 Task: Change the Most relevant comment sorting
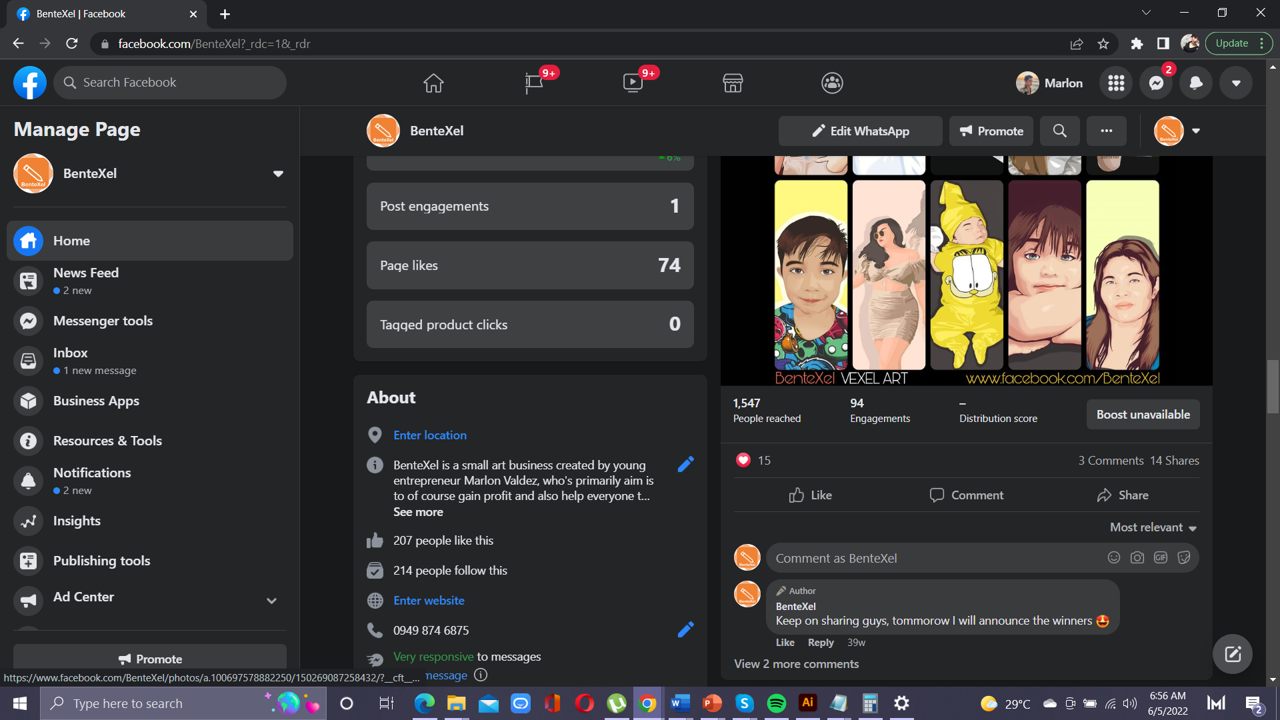(x=1153, y=527)
